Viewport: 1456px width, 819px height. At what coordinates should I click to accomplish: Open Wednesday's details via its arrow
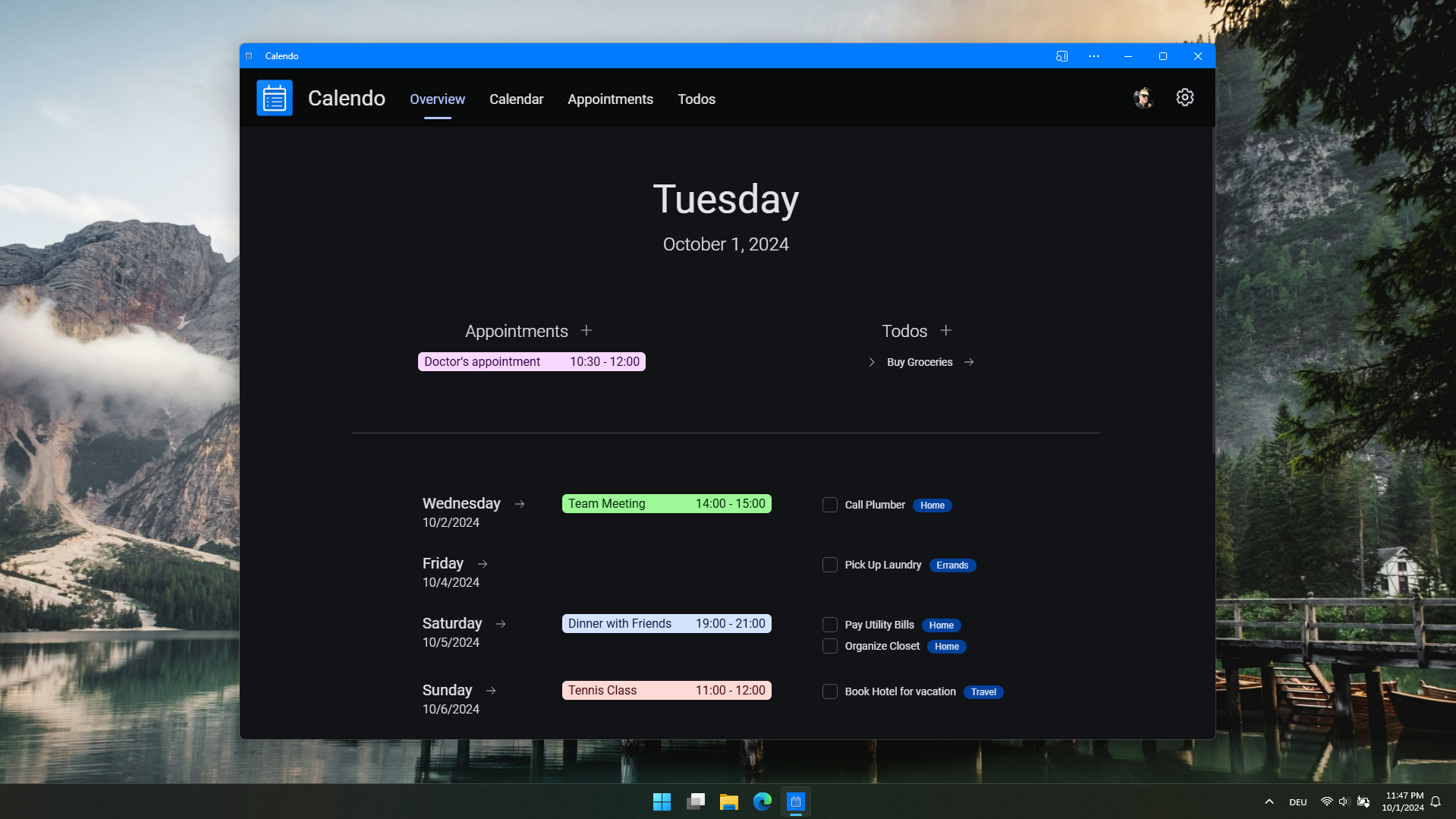[519, 503]
